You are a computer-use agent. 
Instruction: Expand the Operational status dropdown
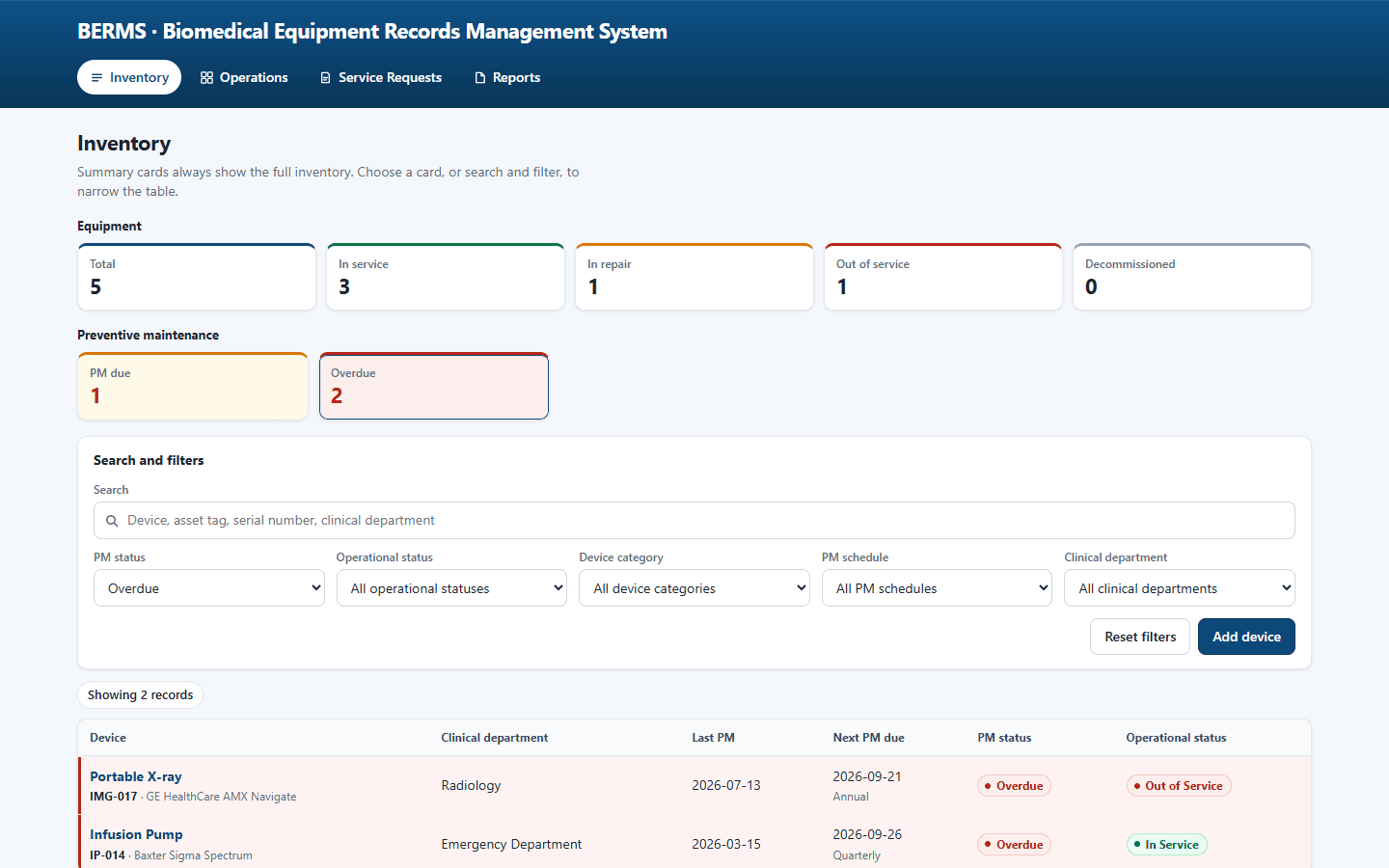(x=451, y=588)
